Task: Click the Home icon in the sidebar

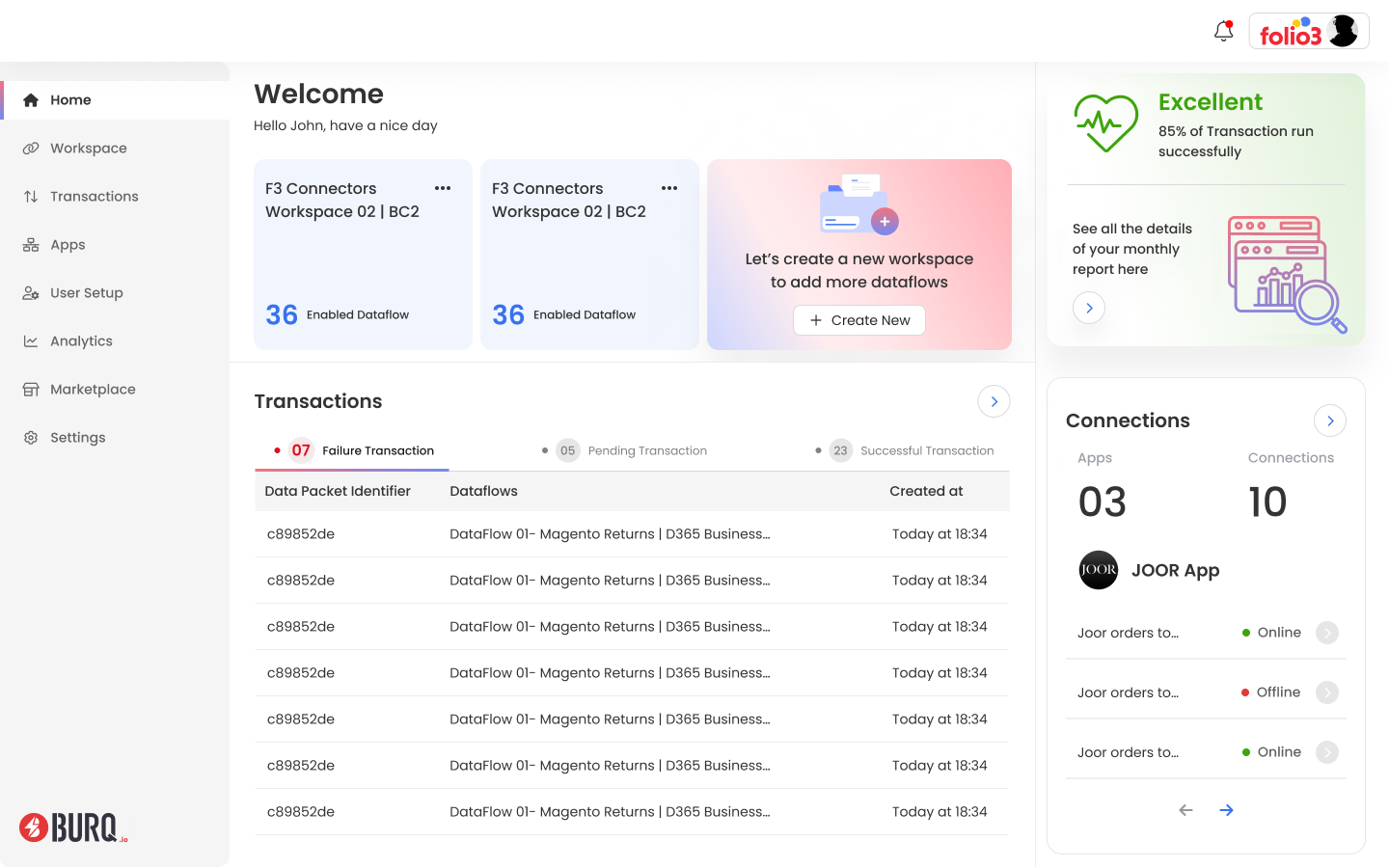Action: (x=30, y=99)
